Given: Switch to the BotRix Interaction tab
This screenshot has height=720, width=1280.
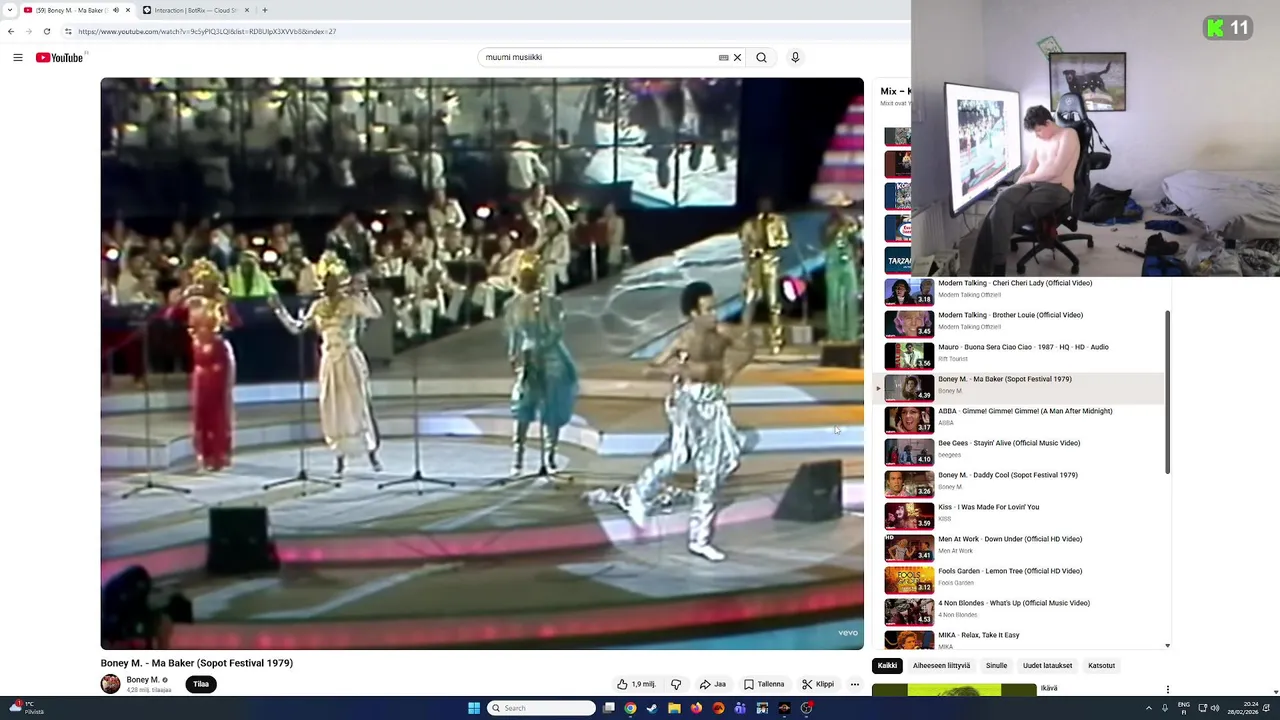Looking at the screenshot, I should tap(195, 10).
